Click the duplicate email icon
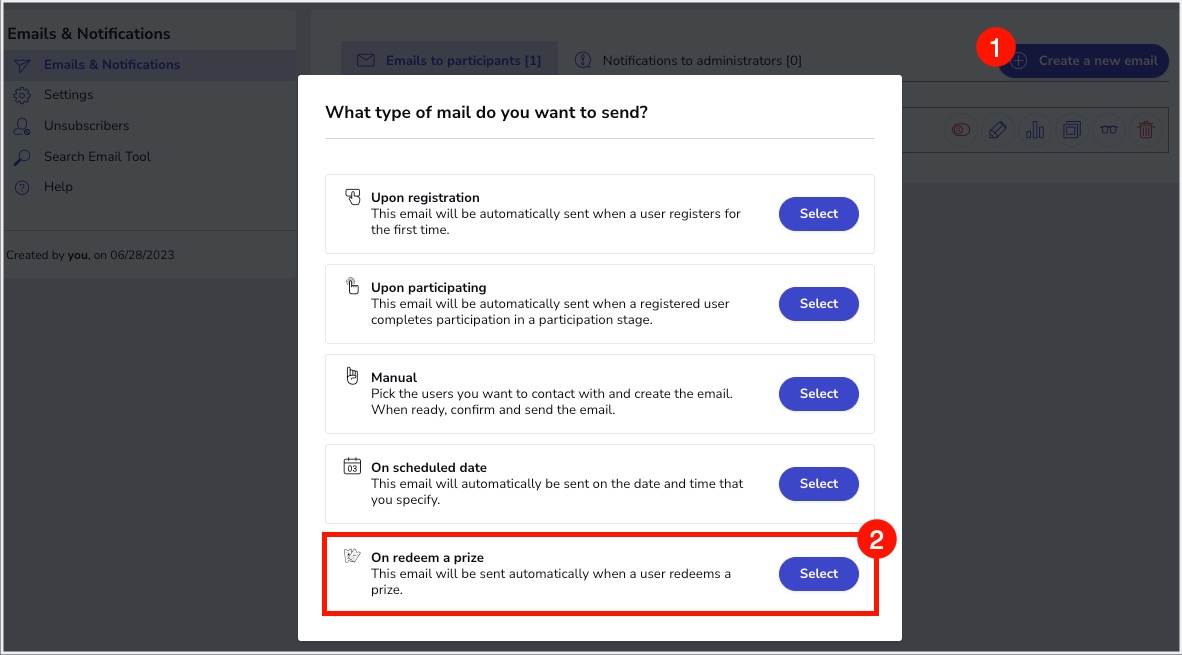Image resolution: width=1182 pixels, height=655 pixels. click(1072, 130)
